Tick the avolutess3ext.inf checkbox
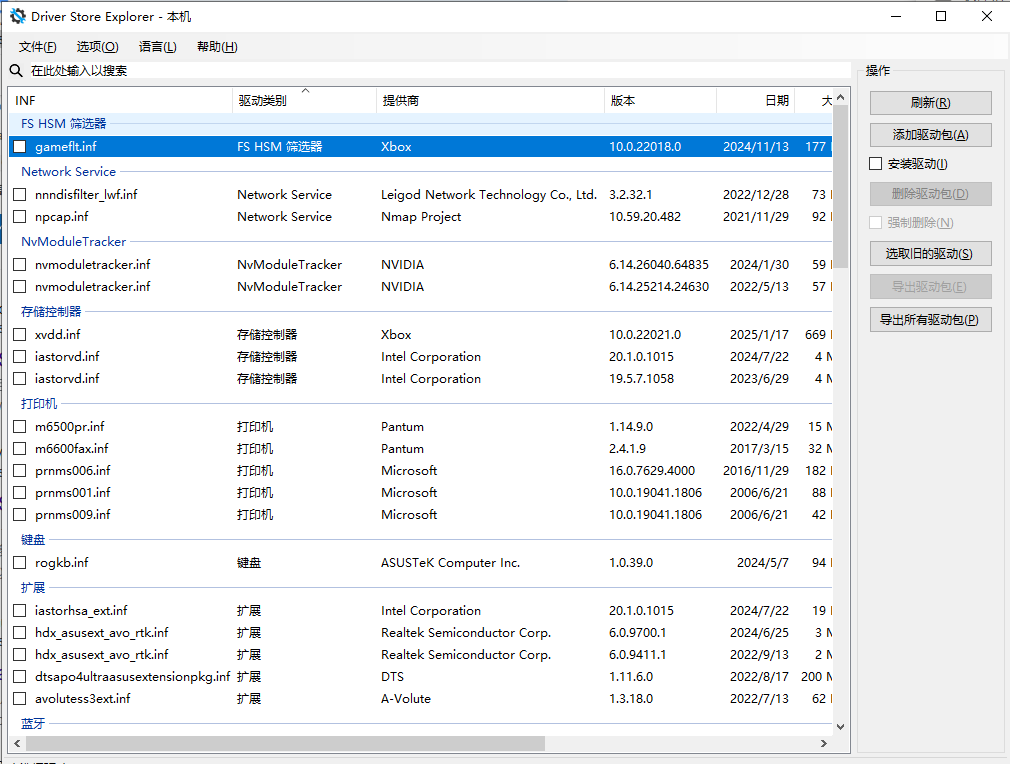 (x=20, y=699)
